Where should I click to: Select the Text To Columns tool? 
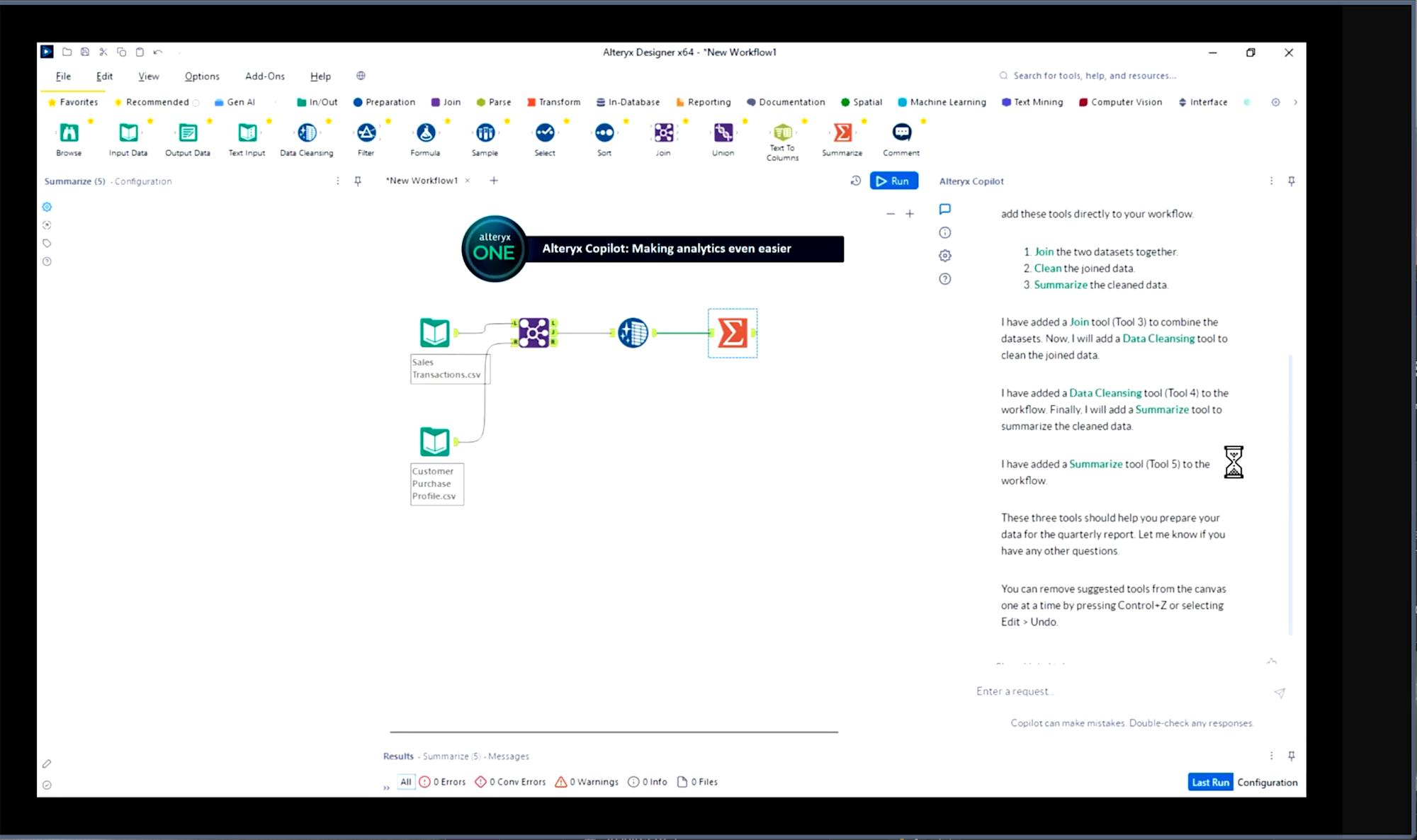pyautogui.click(x=783, y=132)
